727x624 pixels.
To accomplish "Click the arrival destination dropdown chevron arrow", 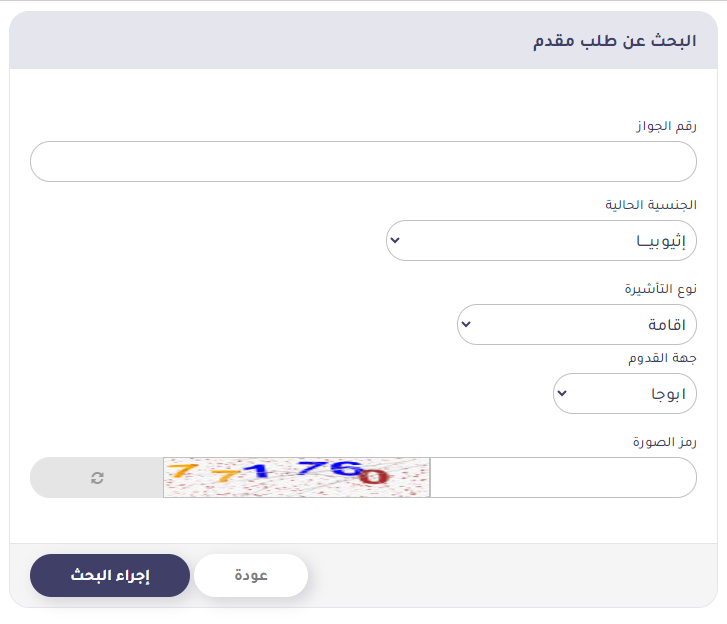I will coord(562,394).
